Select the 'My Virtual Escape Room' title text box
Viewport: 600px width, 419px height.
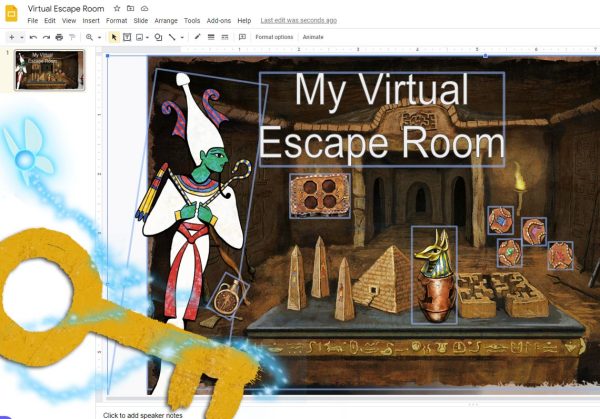382,119
